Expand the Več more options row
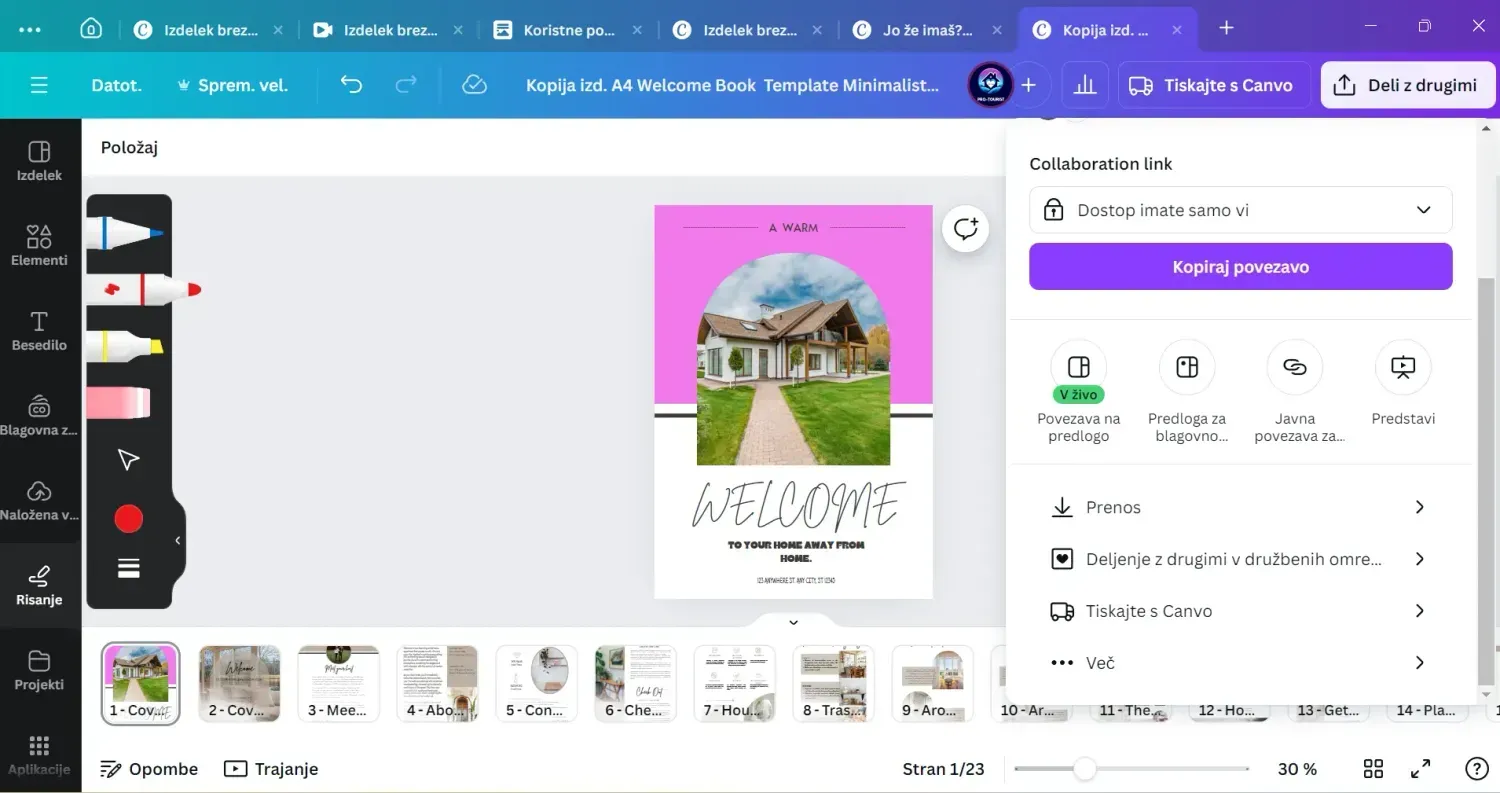Viewport: 1500px width, 793px height. pyautogui.click(x=1240, y=663)
